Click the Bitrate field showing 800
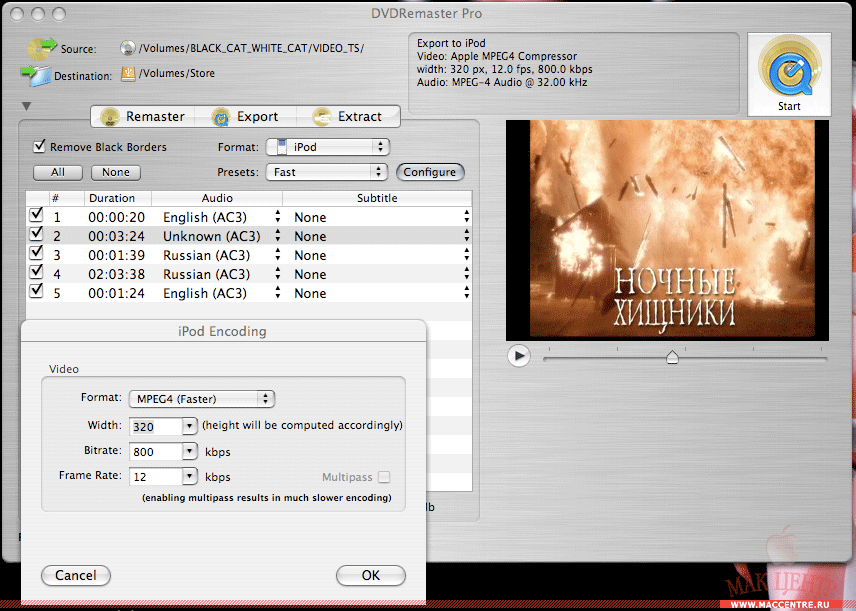The height and width of the screenshot is (611, 856). pyautogui.click(x=156, y=452)
